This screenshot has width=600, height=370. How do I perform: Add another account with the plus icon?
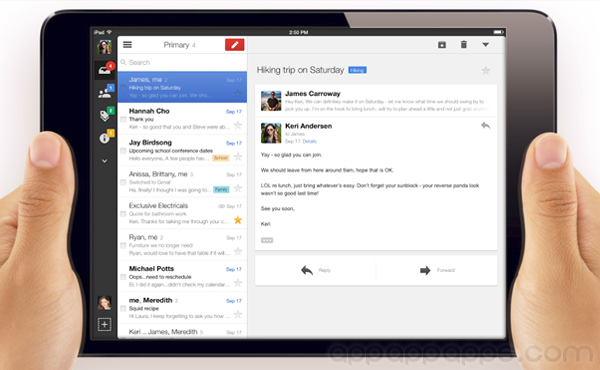(104, 325)
